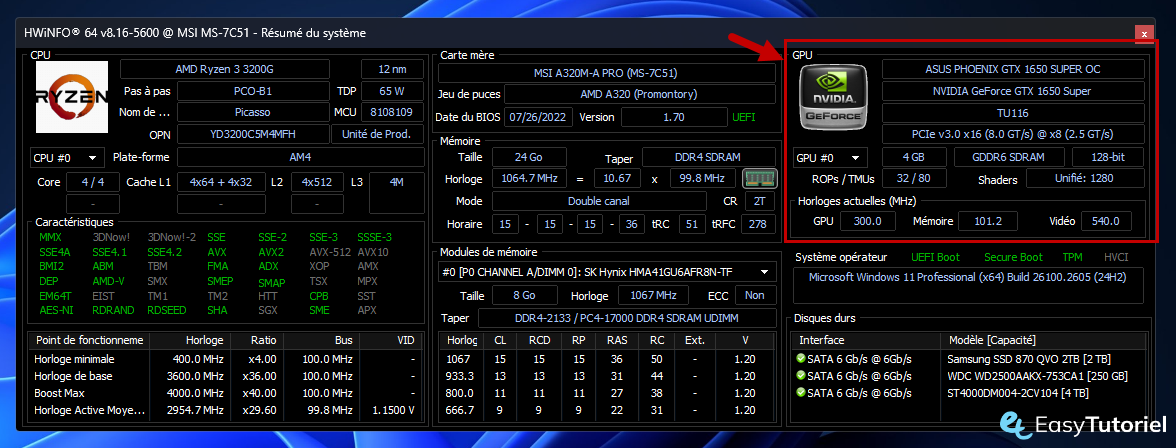This screenshot has height=448, width=1176.
Task: Click the ASUS PHOENIX GTX 1650 SUPER OC field
Action: (x=1013, y=69)
